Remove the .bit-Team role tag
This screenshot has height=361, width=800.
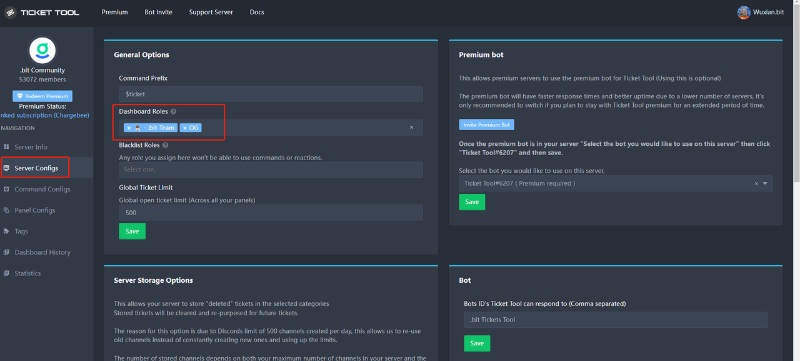129,128
